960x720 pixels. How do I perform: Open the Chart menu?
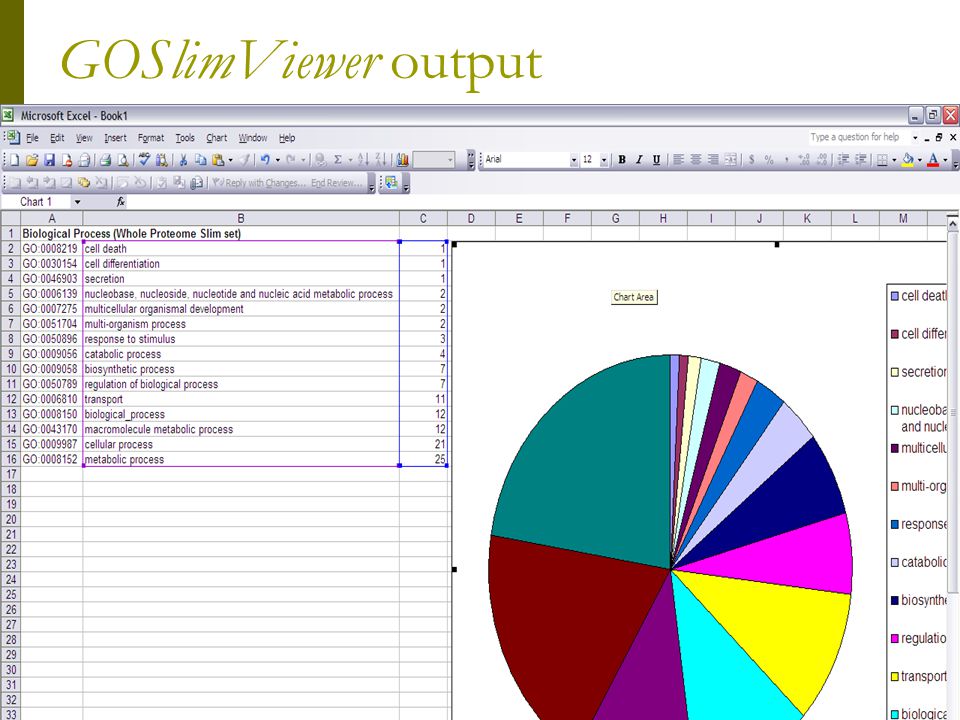tap(216, 138)
